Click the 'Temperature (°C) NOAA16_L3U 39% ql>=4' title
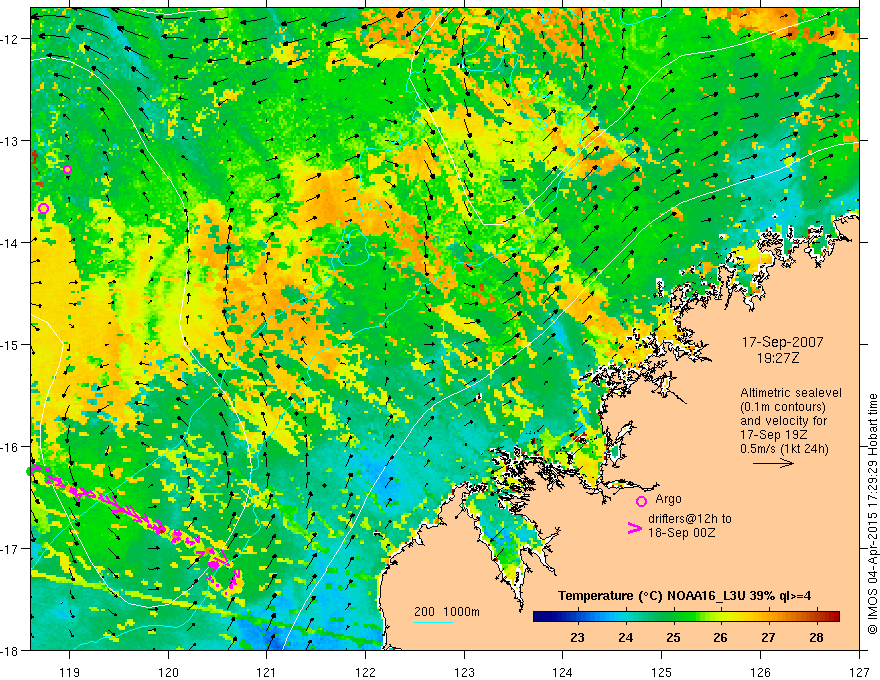The width and height of the screenshot is (880, 680). tap(684, 595)
